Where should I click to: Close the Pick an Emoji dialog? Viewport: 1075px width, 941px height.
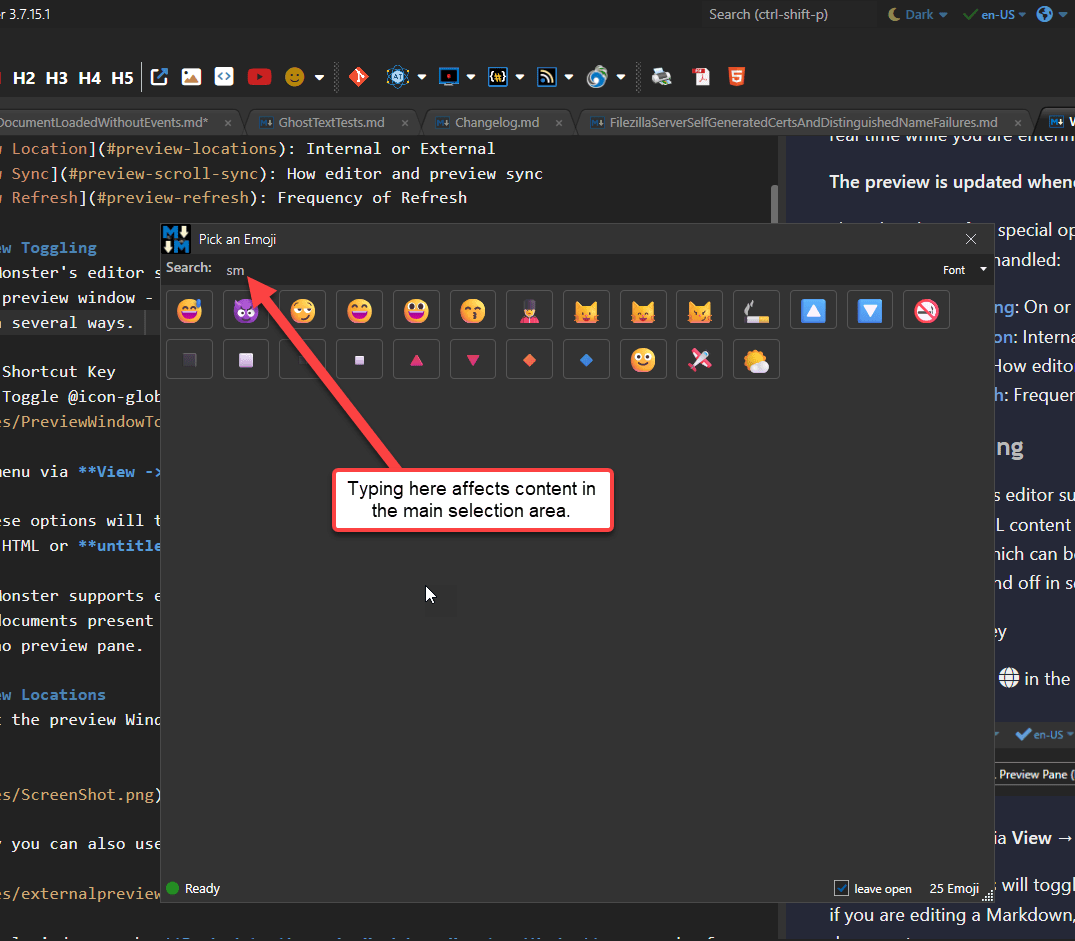971,239
